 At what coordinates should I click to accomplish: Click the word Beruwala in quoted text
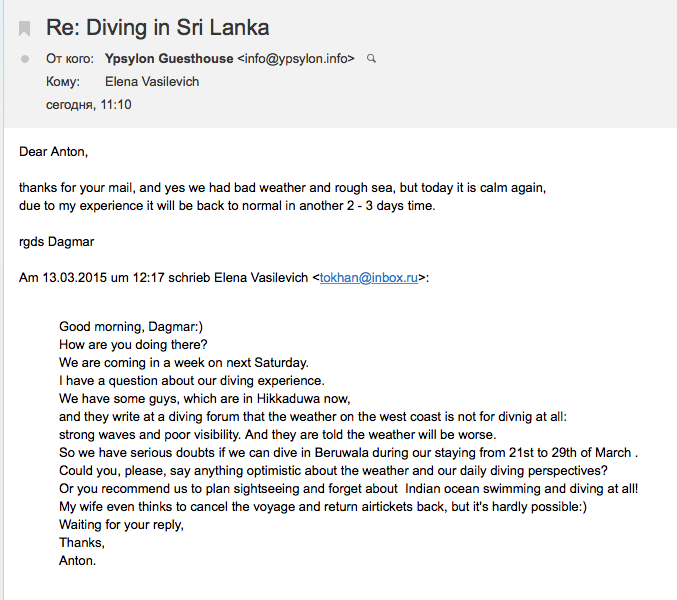[342, 452]
